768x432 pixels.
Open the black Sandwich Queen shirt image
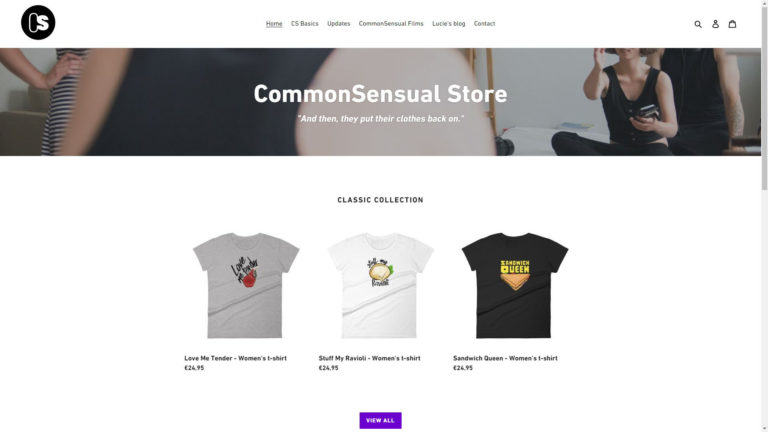515,286
